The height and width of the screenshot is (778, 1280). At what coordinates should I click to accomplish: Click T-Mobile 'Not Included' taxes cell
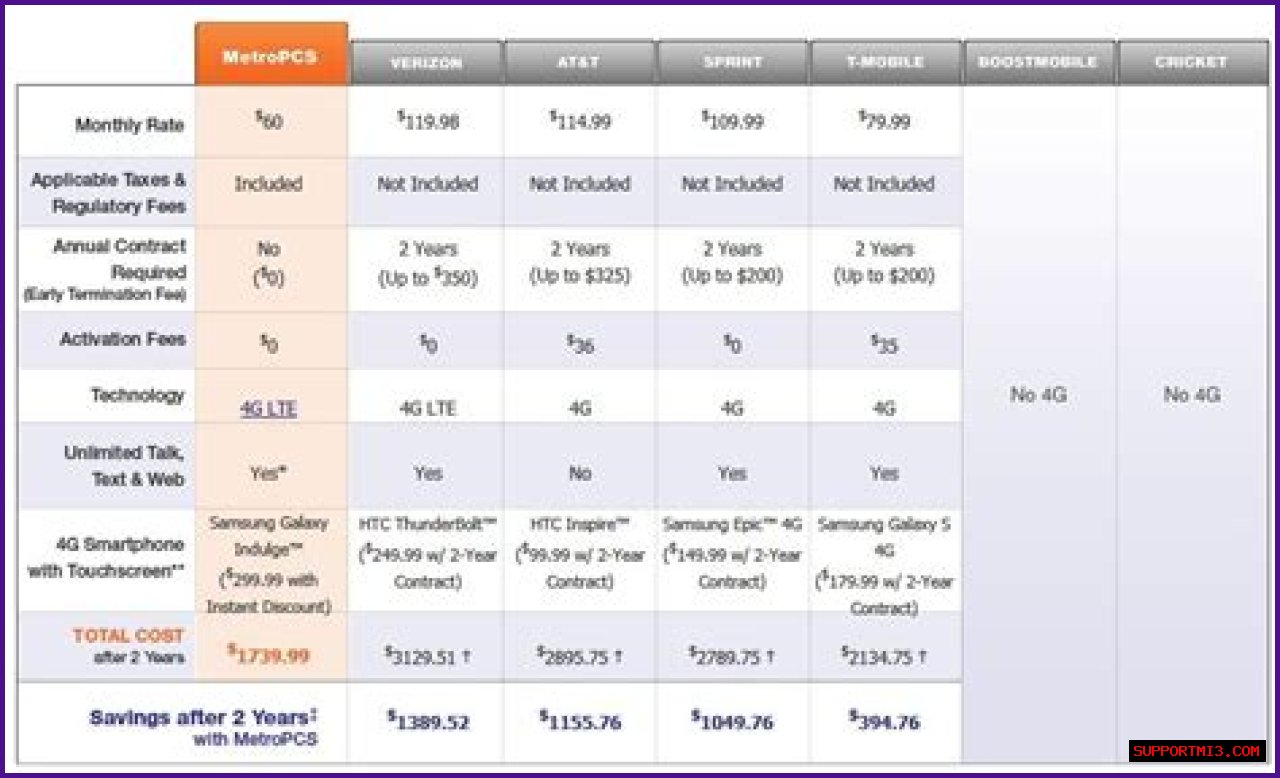884,184
